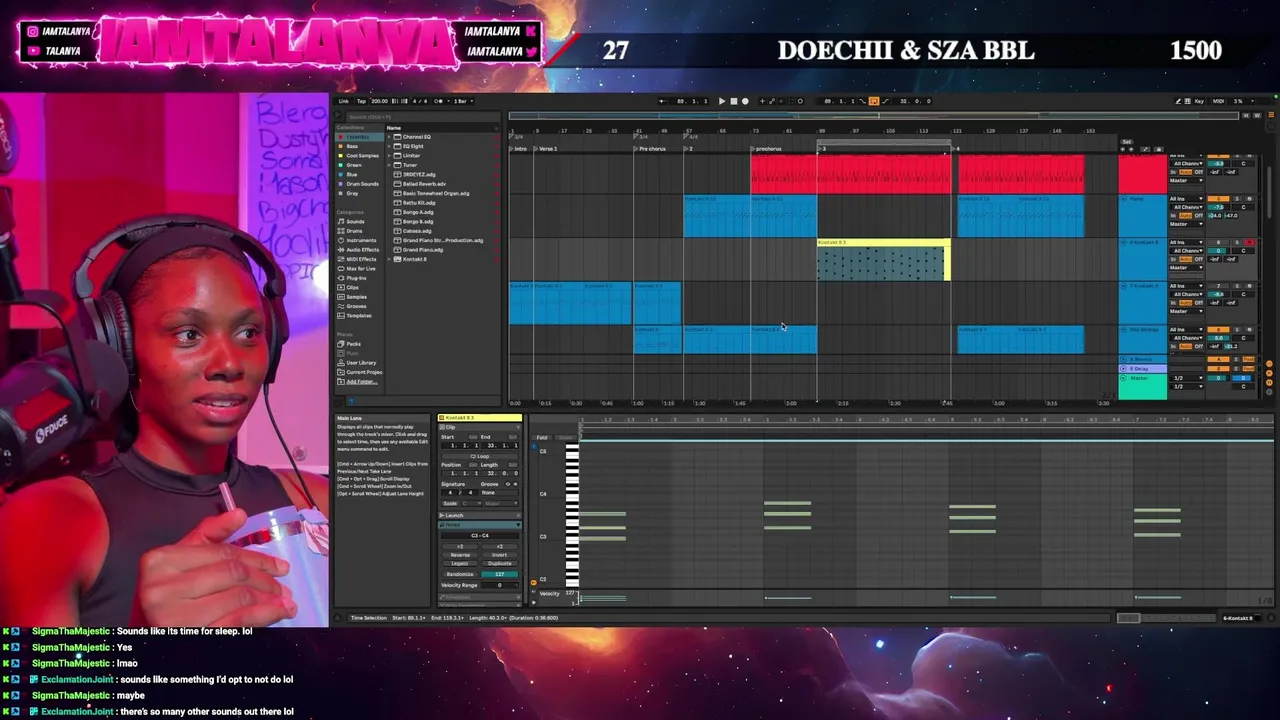
Task: Click the Randomize velocity button
Action: click(x=460, y=574)
